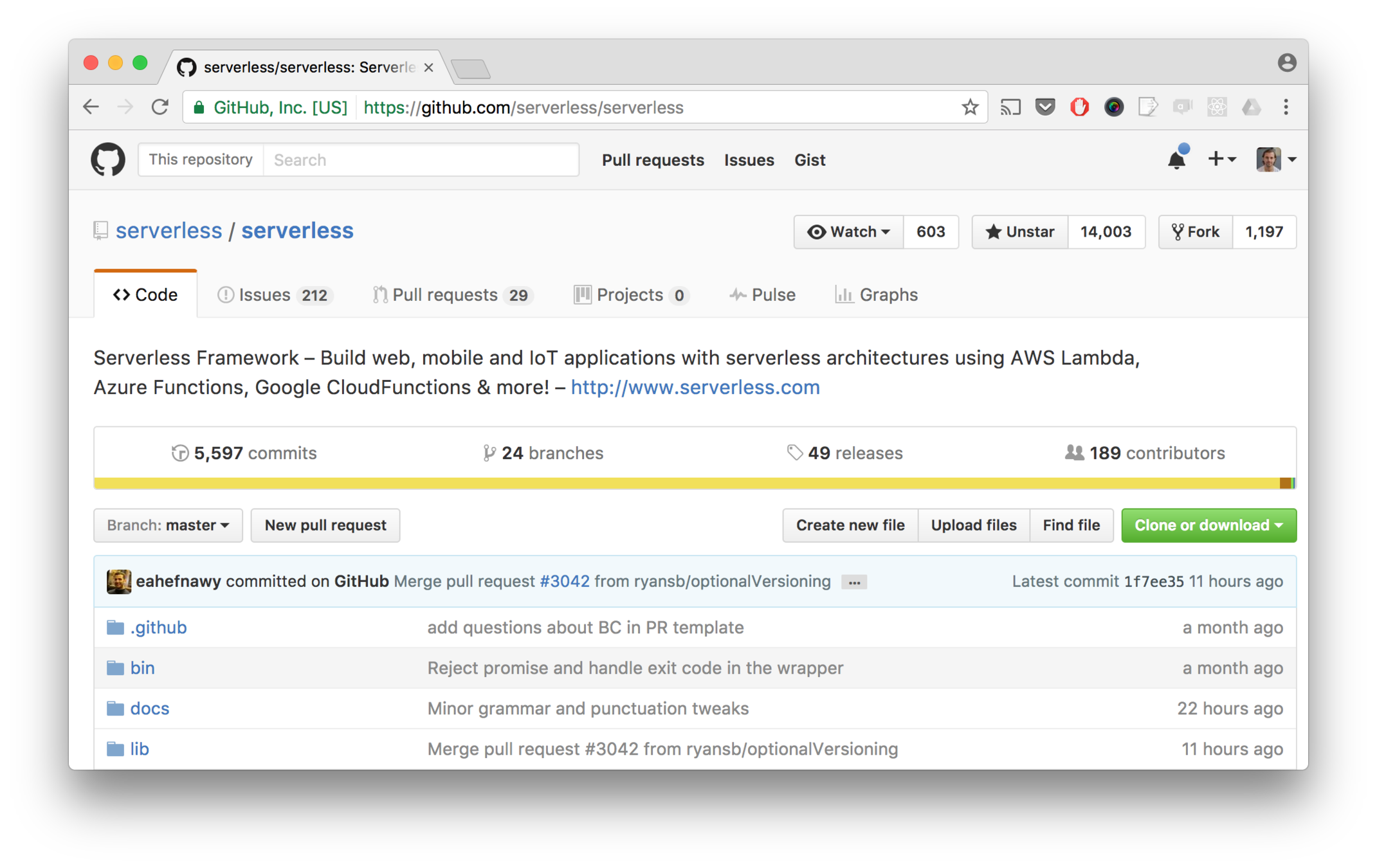This screenshot has height=868, width=1377.
Task: Switch to the Issues tab
Action: [x=273, y=294]
